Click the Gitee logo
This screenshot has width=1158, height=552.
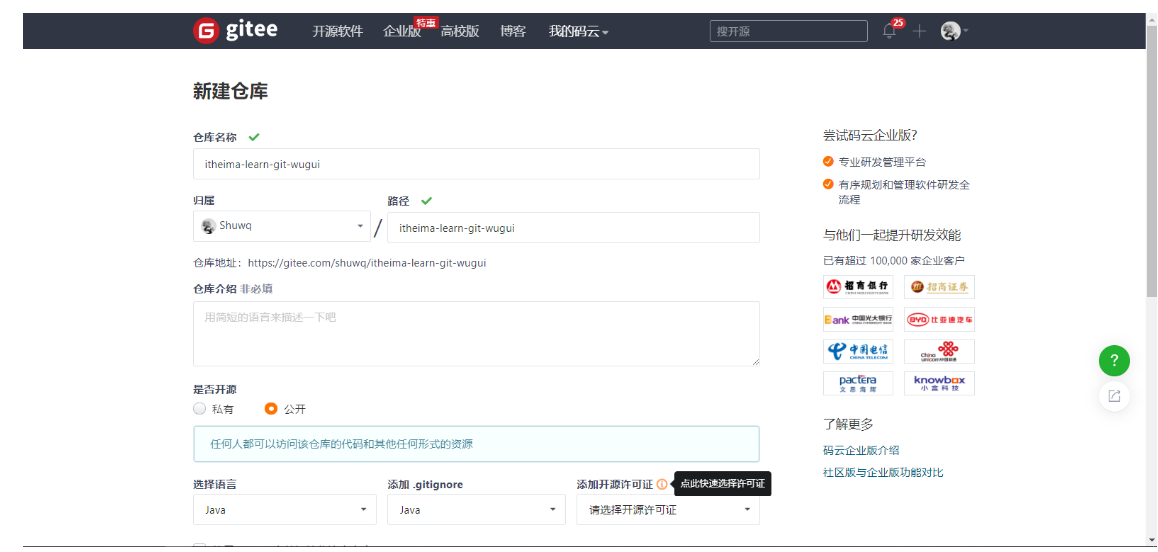(x=236, y=30)
